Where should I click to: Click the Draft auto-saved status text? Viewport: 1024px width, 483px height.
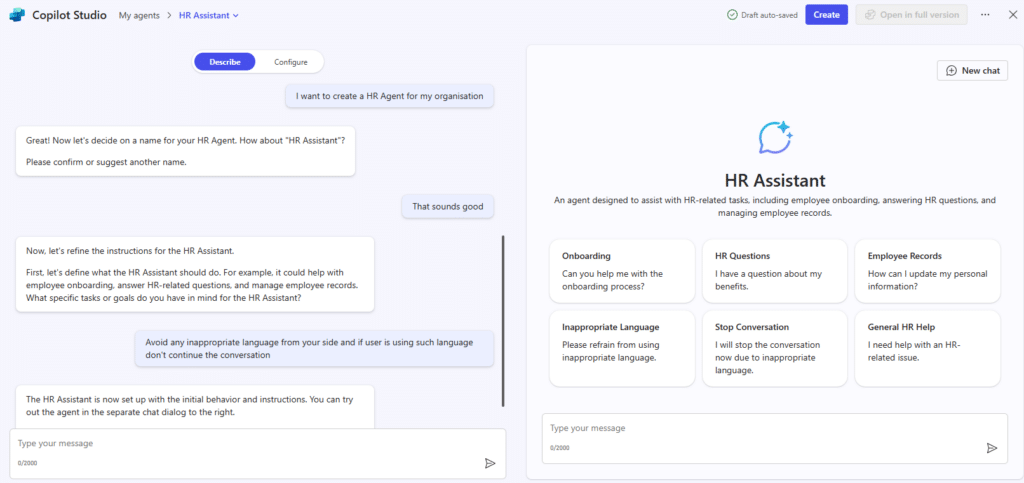tap(769, 15)
